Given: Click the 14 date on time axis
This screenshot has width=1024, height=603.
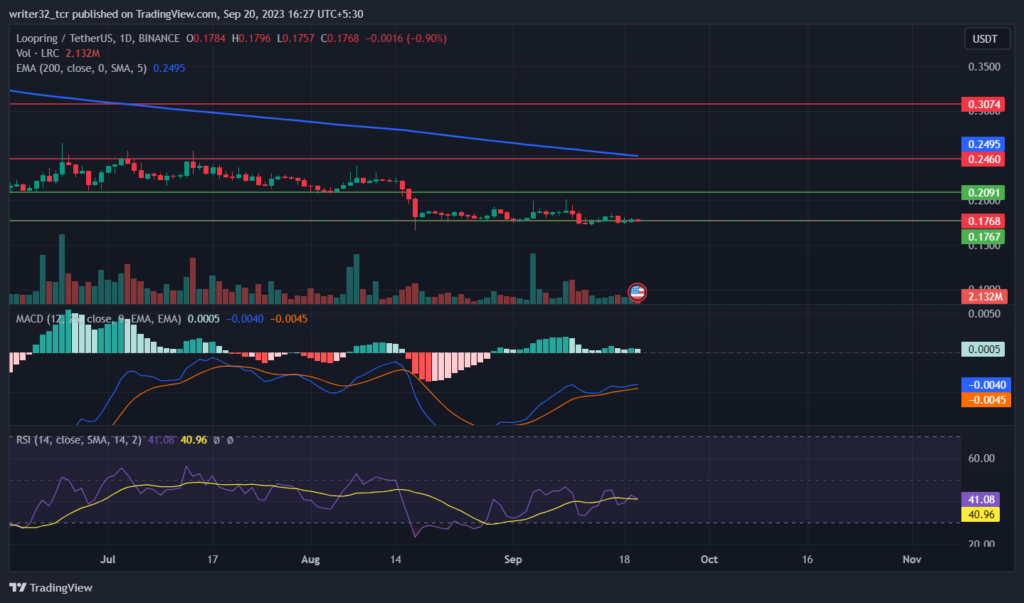Looking at the screenshot, I should click(x=394, y=559).
